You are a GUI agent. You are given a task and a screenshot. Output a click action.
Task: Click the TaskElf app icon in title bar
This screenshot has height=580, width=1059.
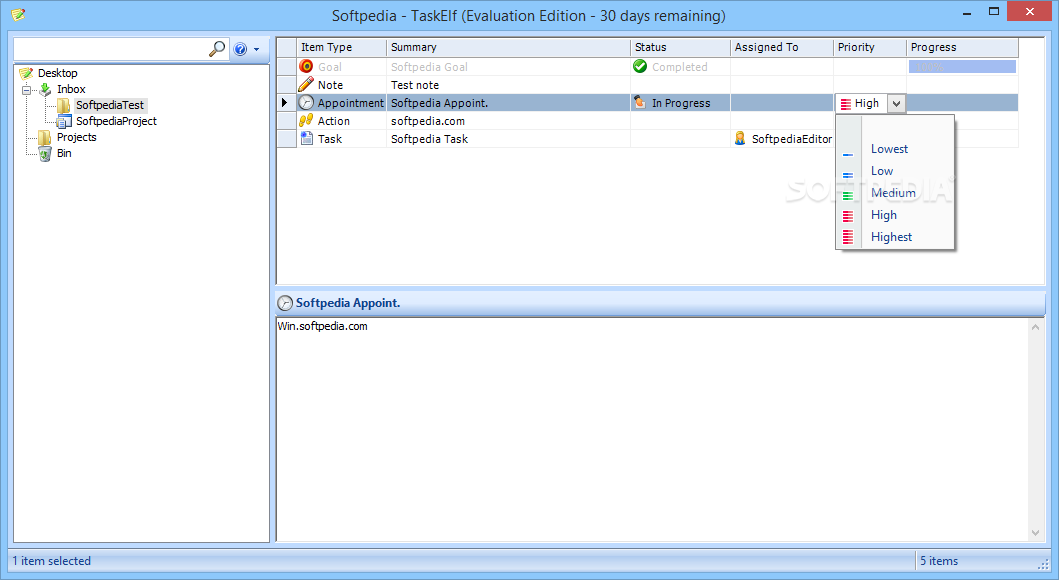pyautogui.click(x=18, y=14)
